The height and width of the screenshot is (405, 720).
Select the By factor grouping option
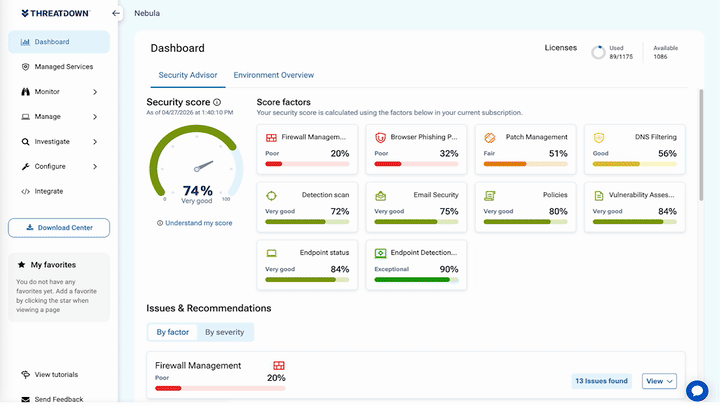point(173,332)
